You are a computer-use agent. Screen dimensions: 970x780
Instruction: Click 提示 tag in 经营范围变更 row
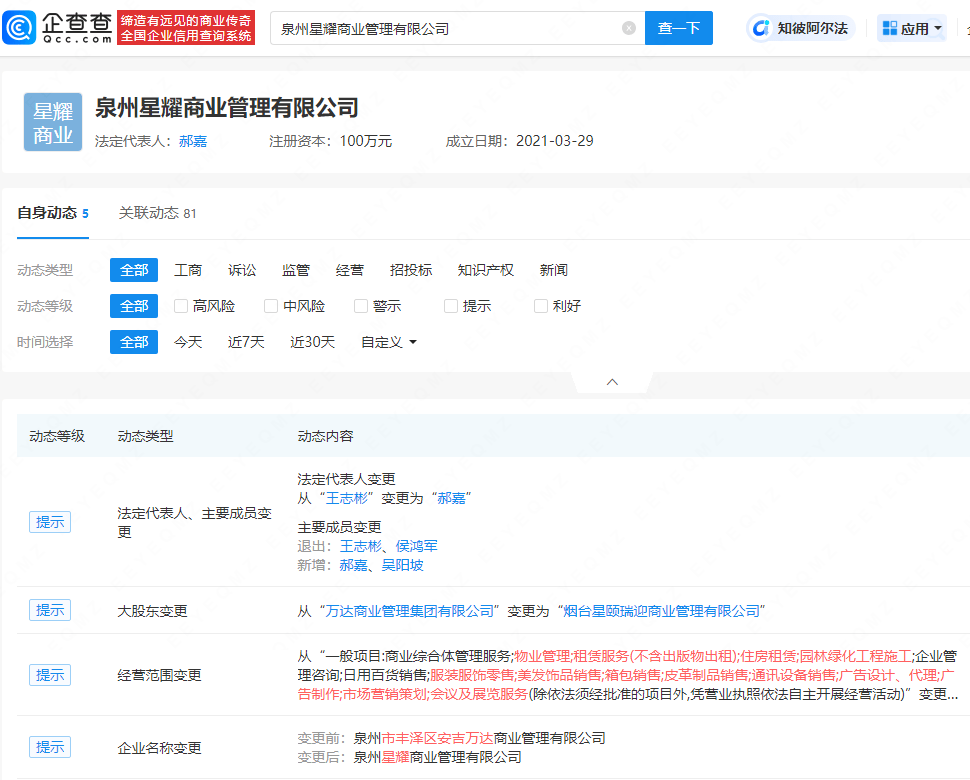pyautogui.click(x=50, y=675)
